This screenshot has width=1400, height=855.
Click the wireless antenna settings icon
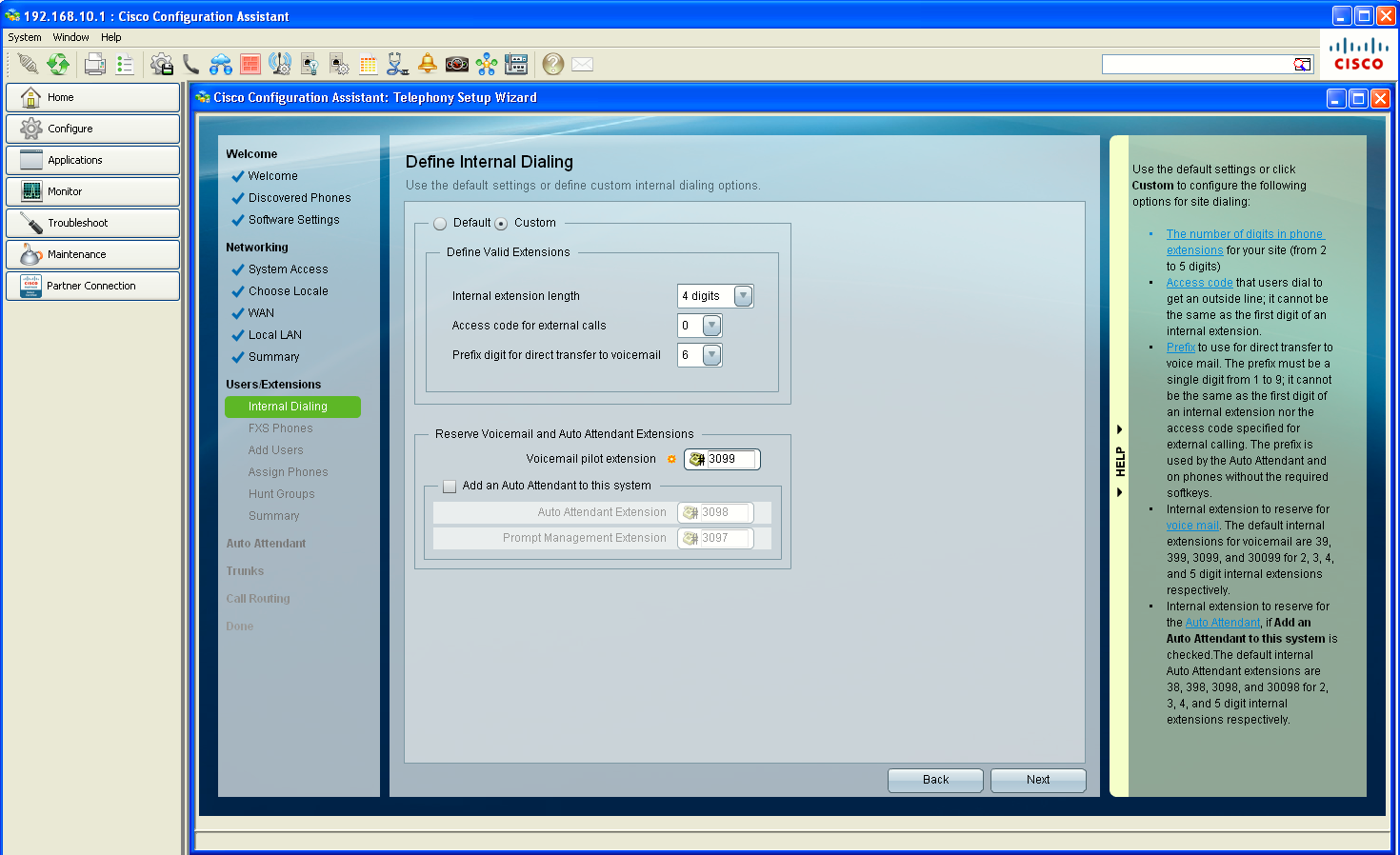pos(280,64)
